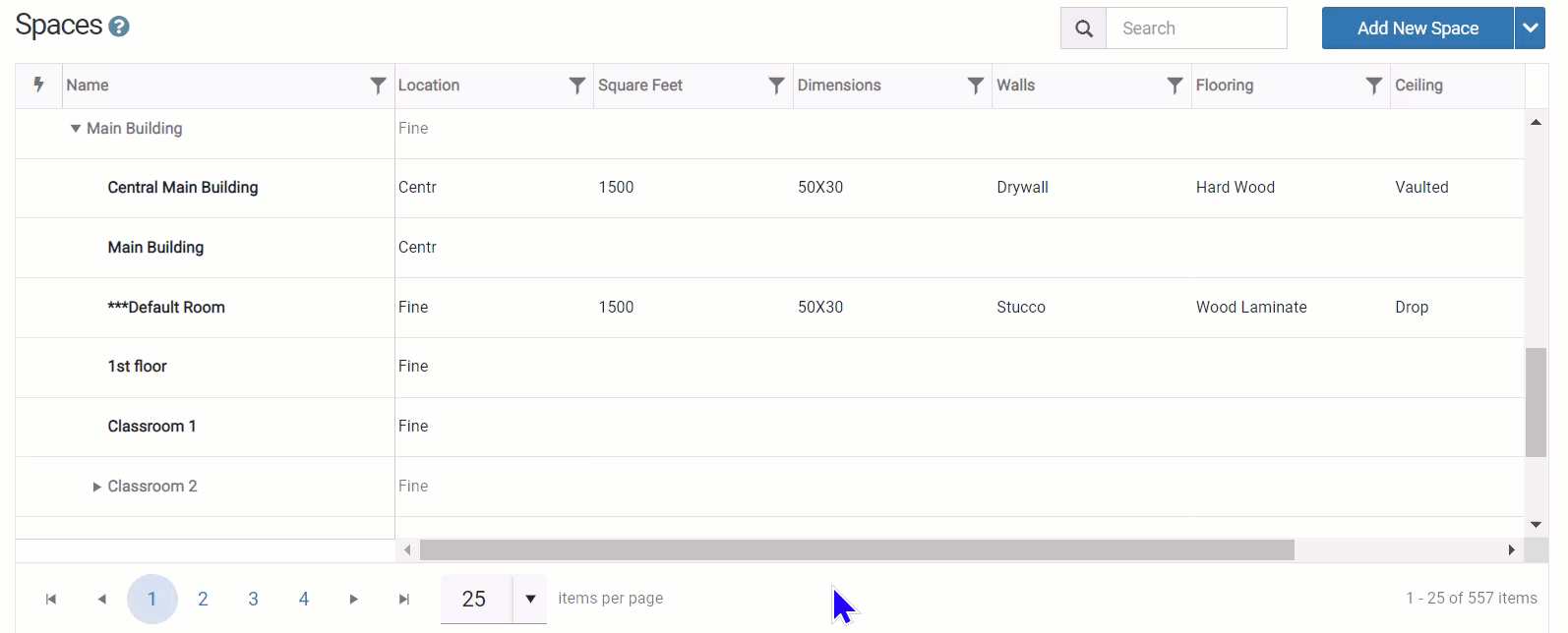Click the Drywall walls cell
This screenshot has width=1568, height=633.
pos(1022,188)
